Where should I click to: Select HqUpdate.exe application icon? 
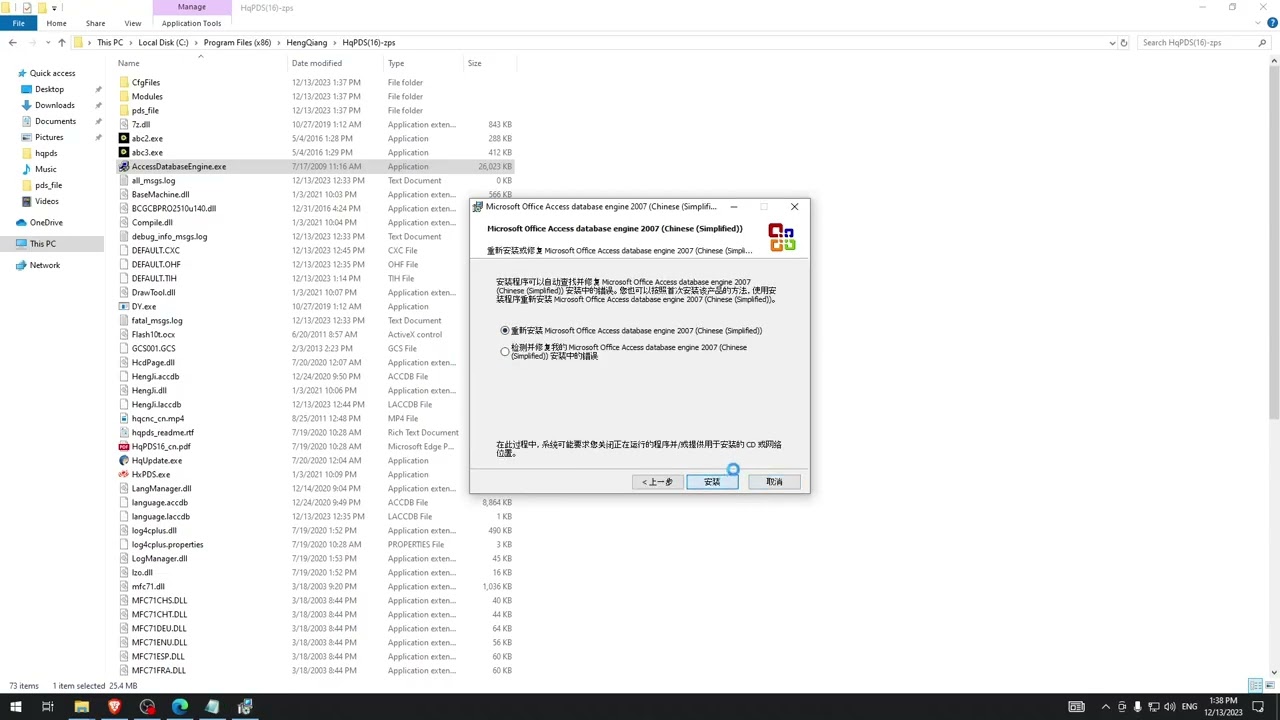click(124, 460)
